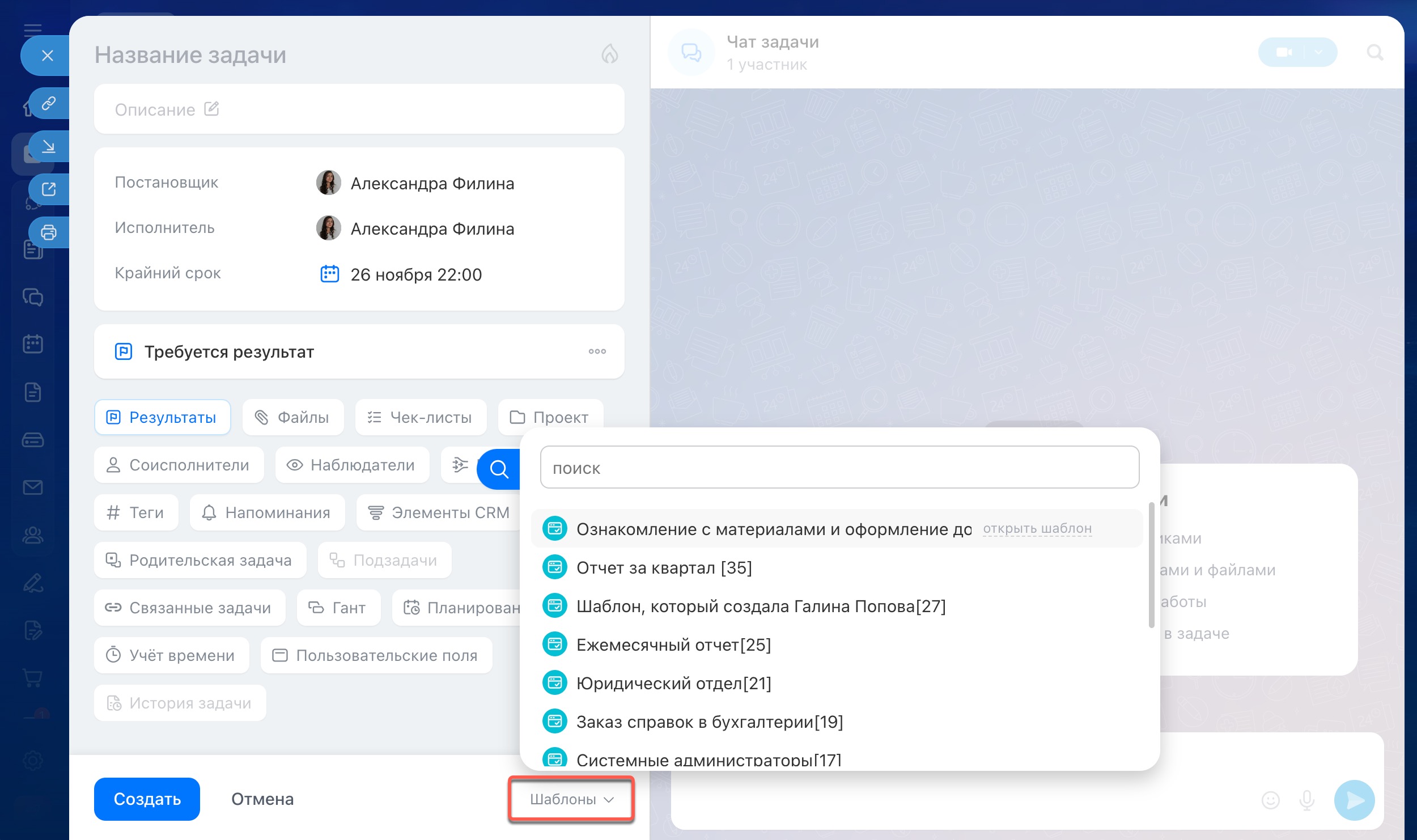Focus the поиск template search field

coord(839,468)
